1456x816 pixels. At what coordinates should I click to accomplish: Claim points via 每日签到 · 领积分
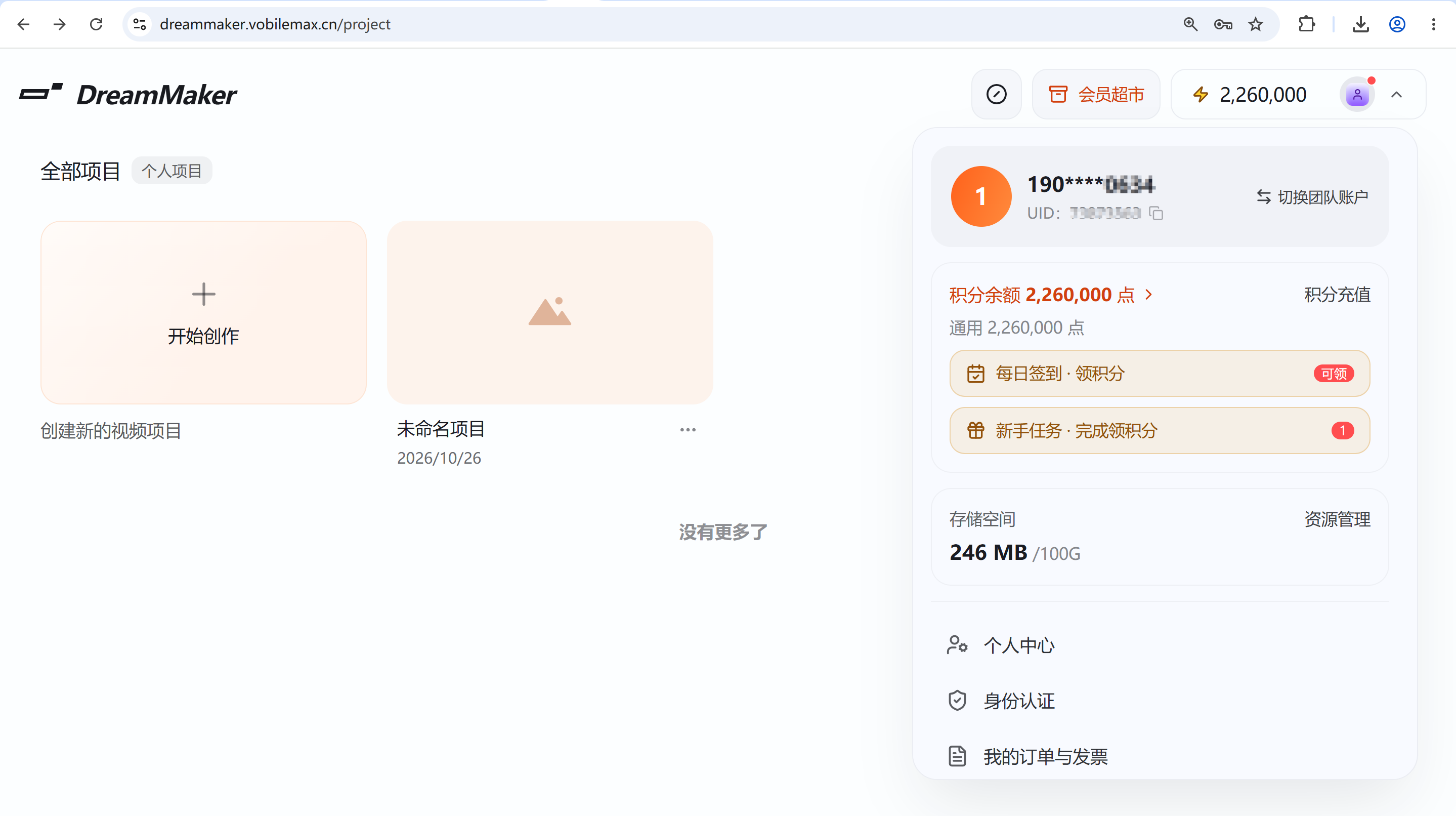(x=1159, y=374)
